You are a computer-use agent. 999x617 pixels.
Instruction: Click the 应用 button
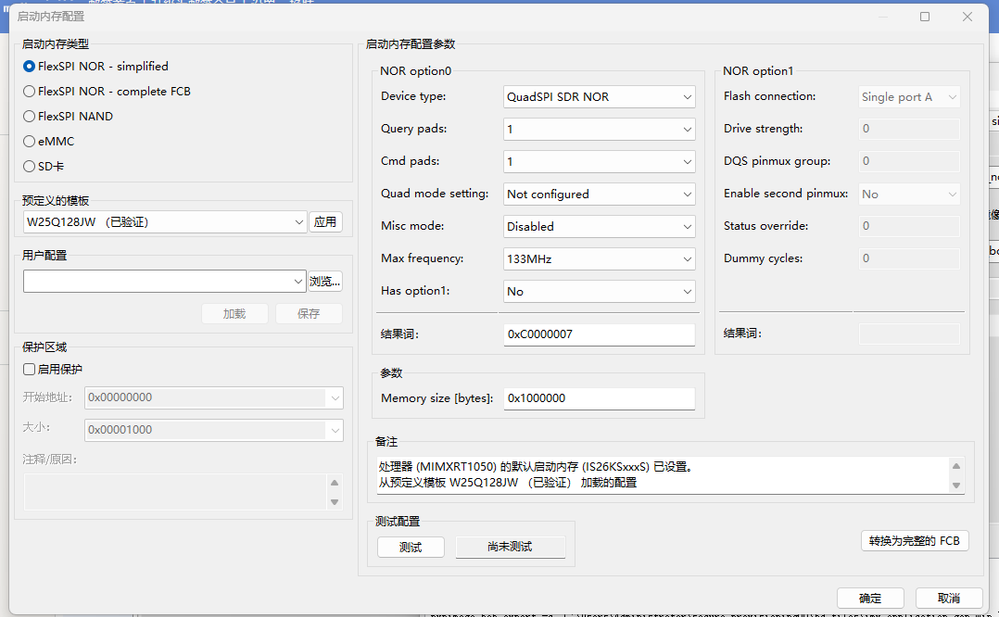[325, 222]
